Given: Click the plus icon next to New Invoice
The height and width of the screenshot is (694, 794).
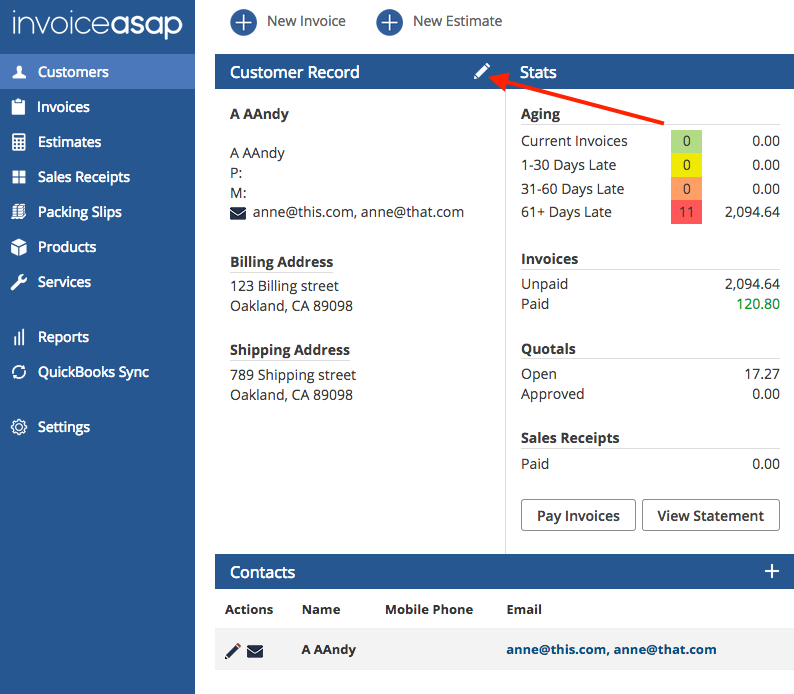Looking at the screenshot, I should click(243, 21).
